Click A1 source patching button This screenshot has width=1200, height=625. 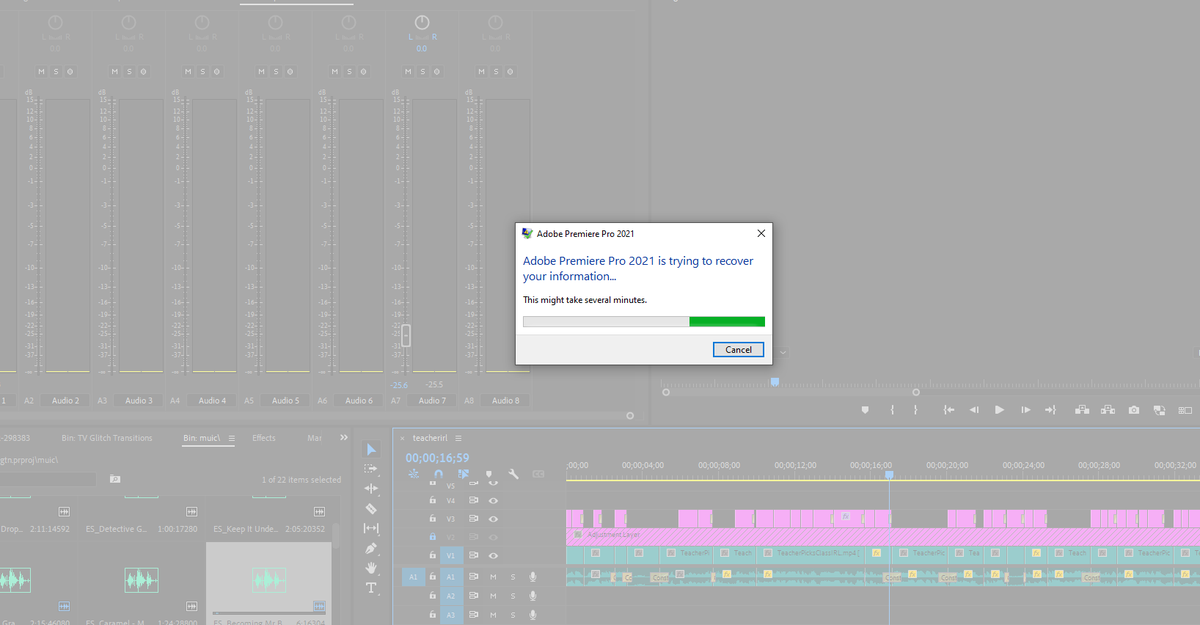(x=413, y=576)
